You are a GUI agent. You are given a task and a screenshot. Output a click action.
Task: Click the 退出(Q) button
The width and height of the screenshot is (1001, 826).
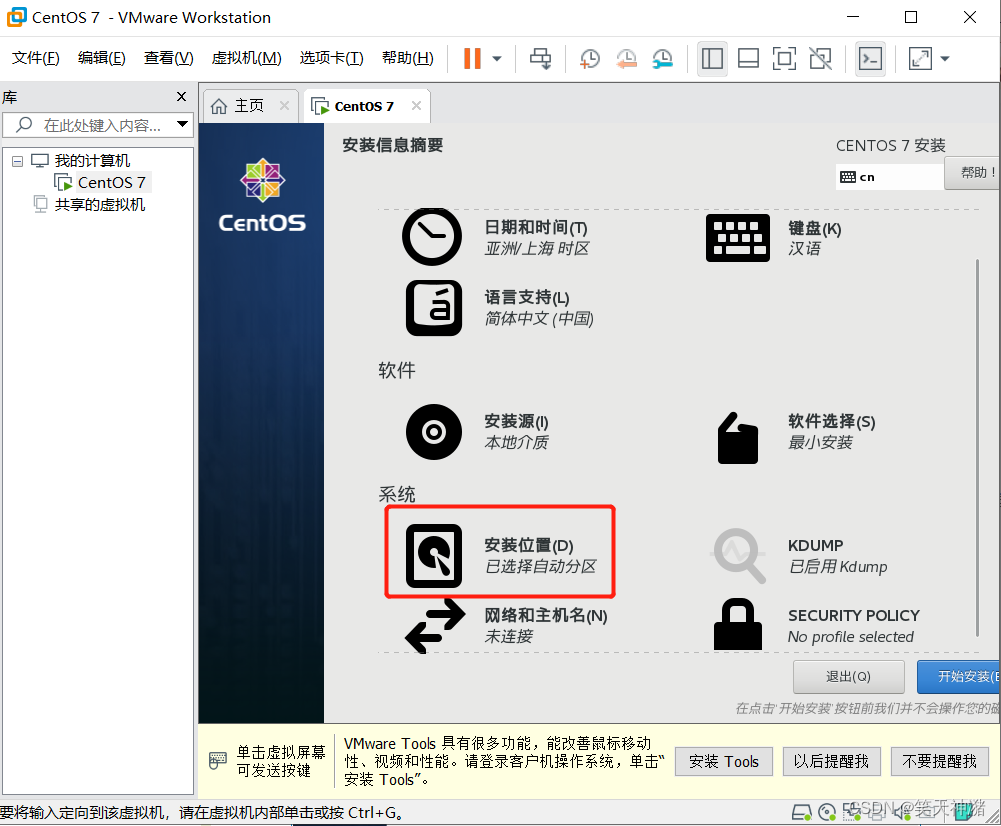tap(848, 677)
